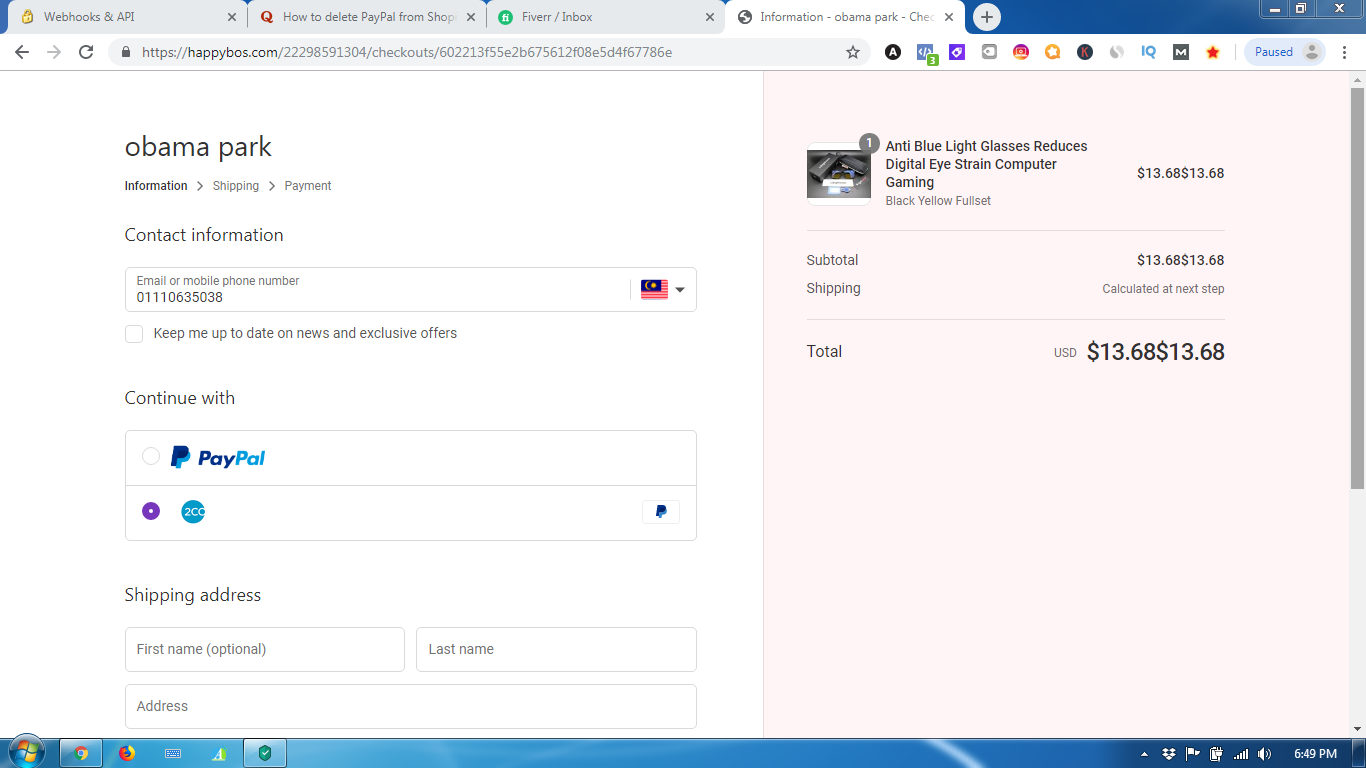Open the 'Webhooks & API' tab
Image resolution: width=1366 pixels, height=768 pixels.
point(120,16)
